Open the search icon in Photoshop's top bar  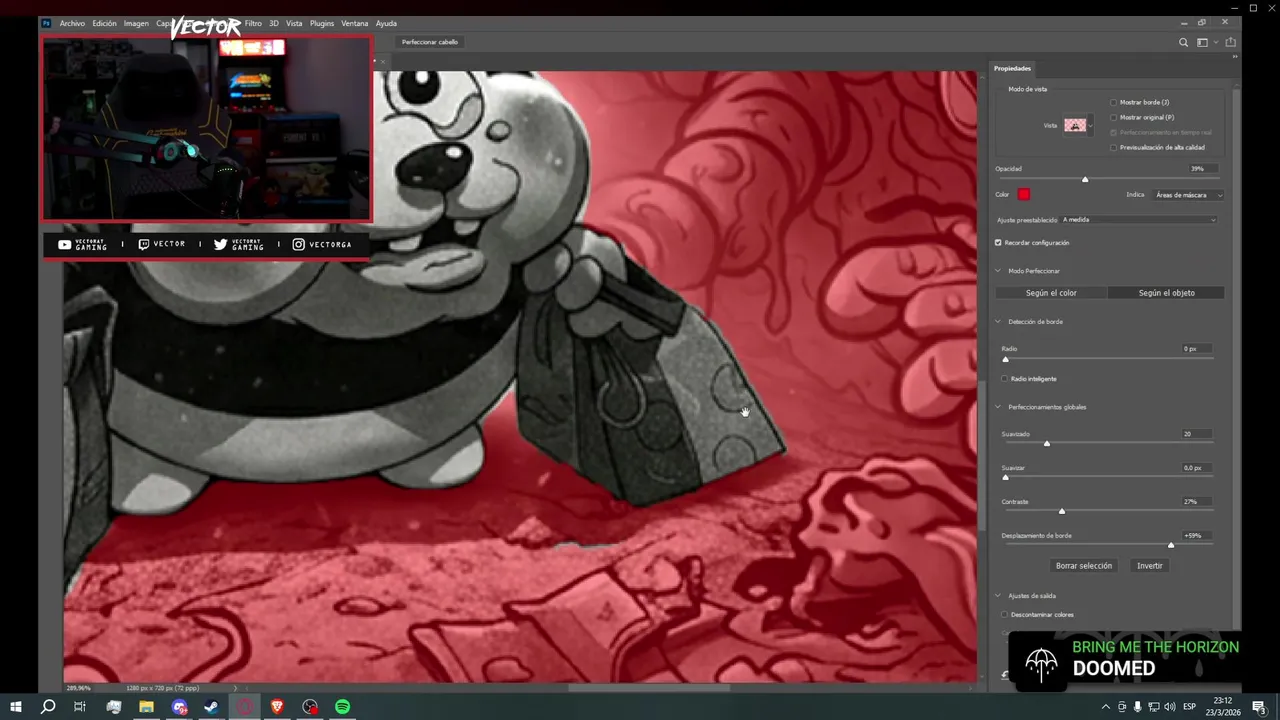point(1184,42)
